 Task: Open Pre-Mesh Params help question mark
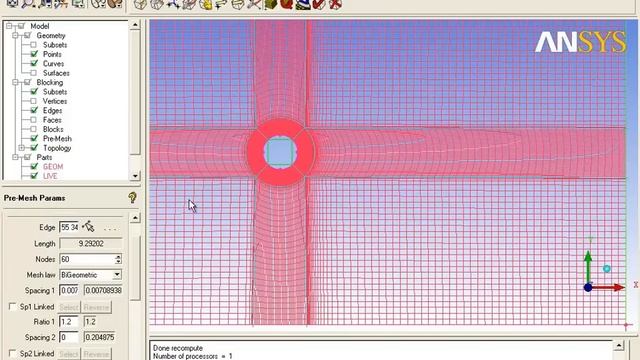[132, 198]
